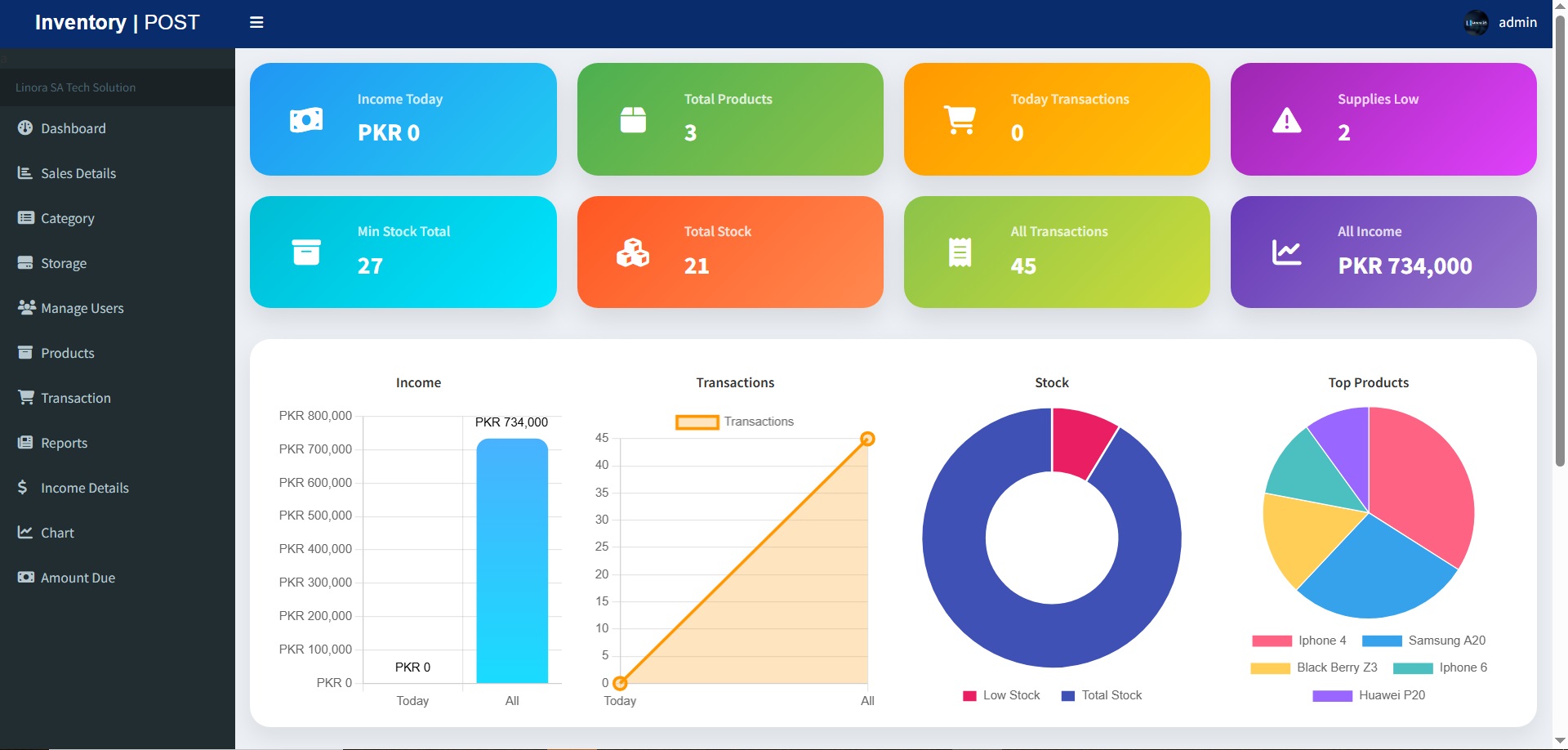This screenshot has width=1568, height=750.
Task: Click the receipt icon on All Transactions
Action: pyautogui.click(x=960, y=252)
